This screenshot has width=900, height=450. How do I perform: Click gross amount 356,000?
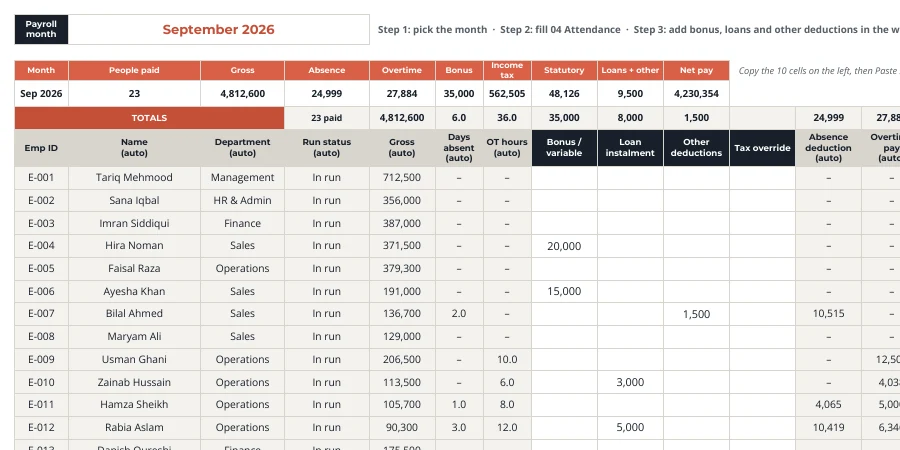coord(402,201)
